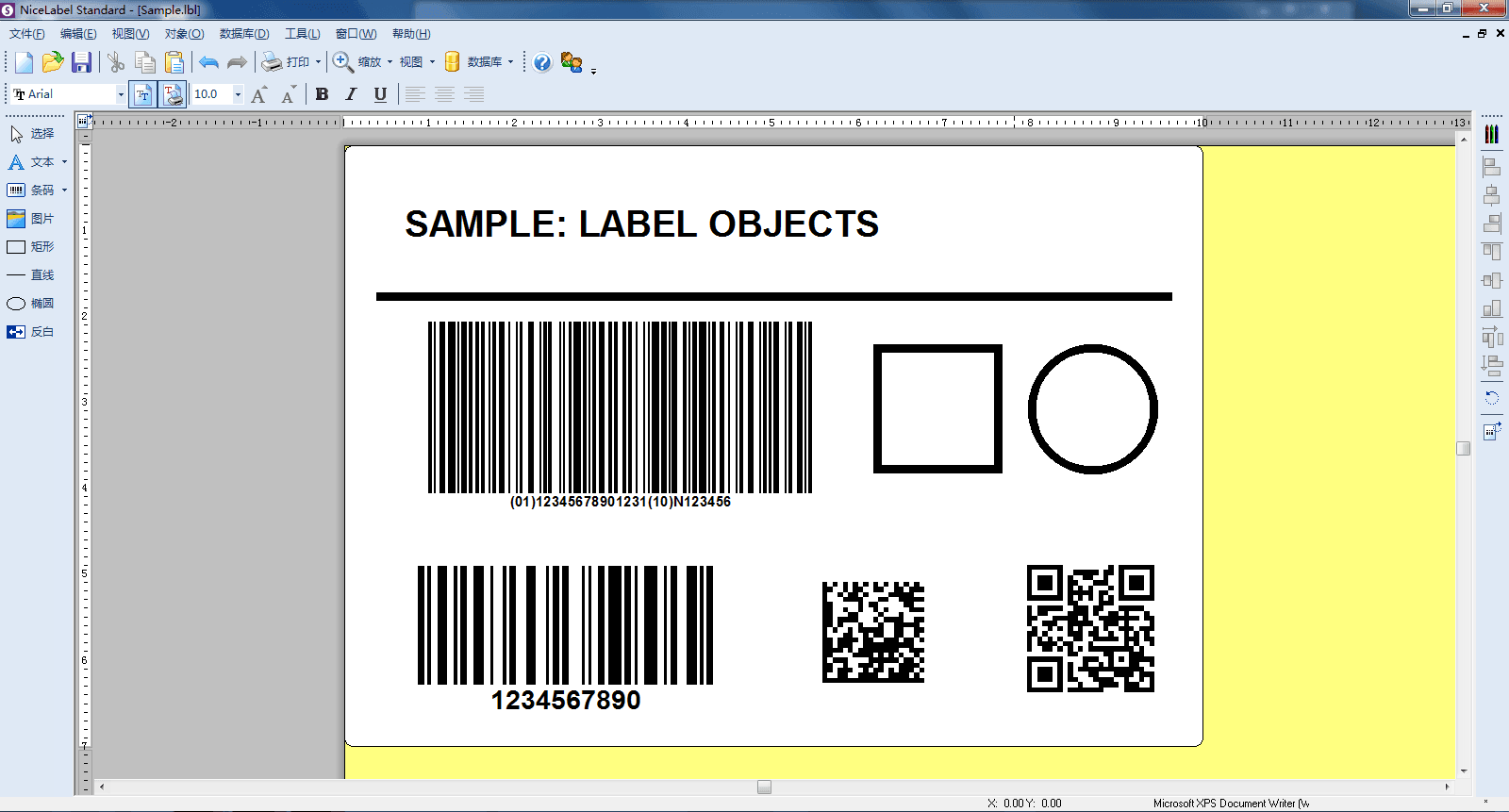1509x812 pixels.
Task: Expand the font size 10.0 dropdown
Action: (x=238, y=94)
